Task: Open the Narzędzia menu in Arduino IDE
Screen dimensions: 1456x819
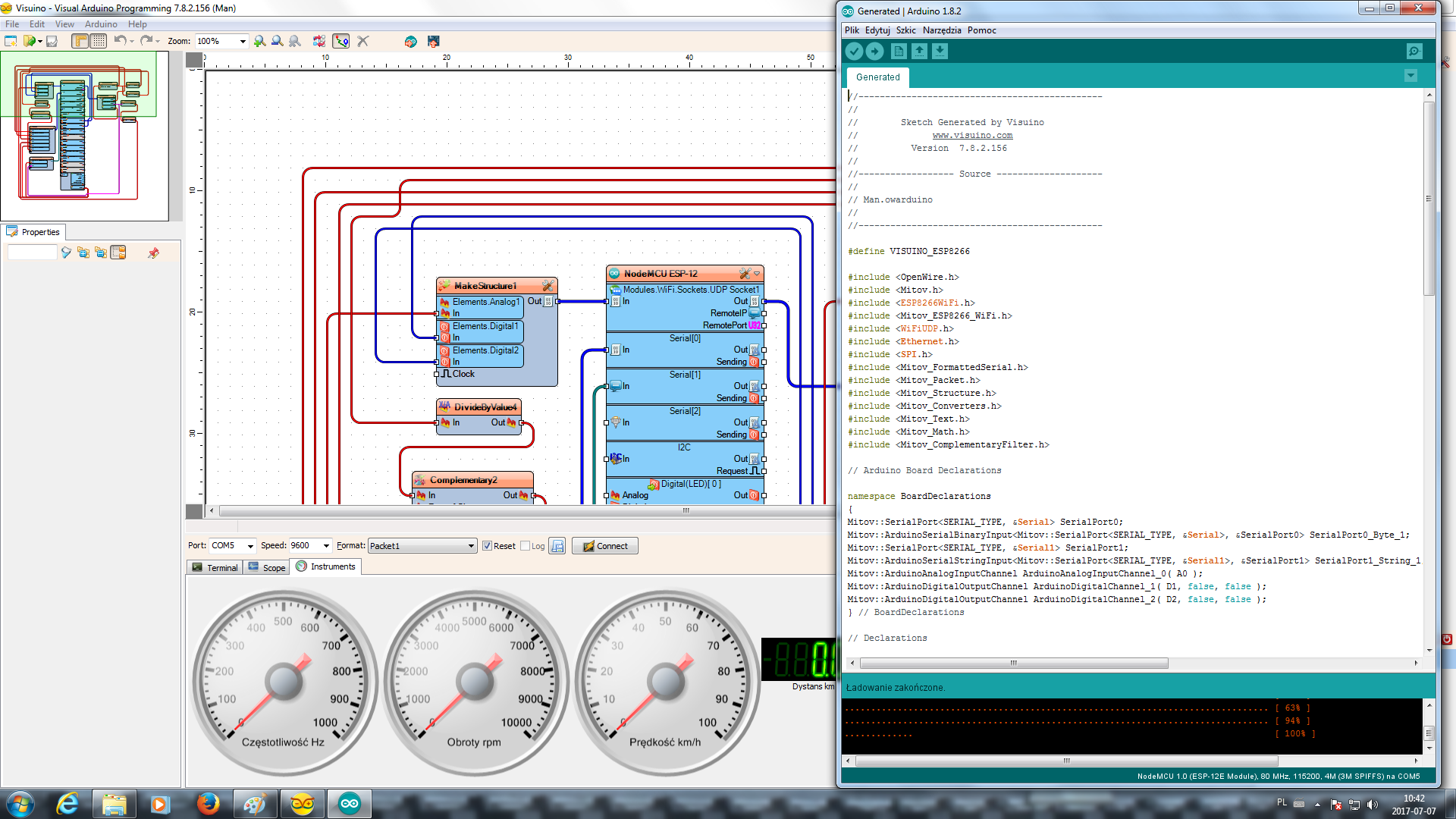Action: pyautogui.click(x=942, y=30)
